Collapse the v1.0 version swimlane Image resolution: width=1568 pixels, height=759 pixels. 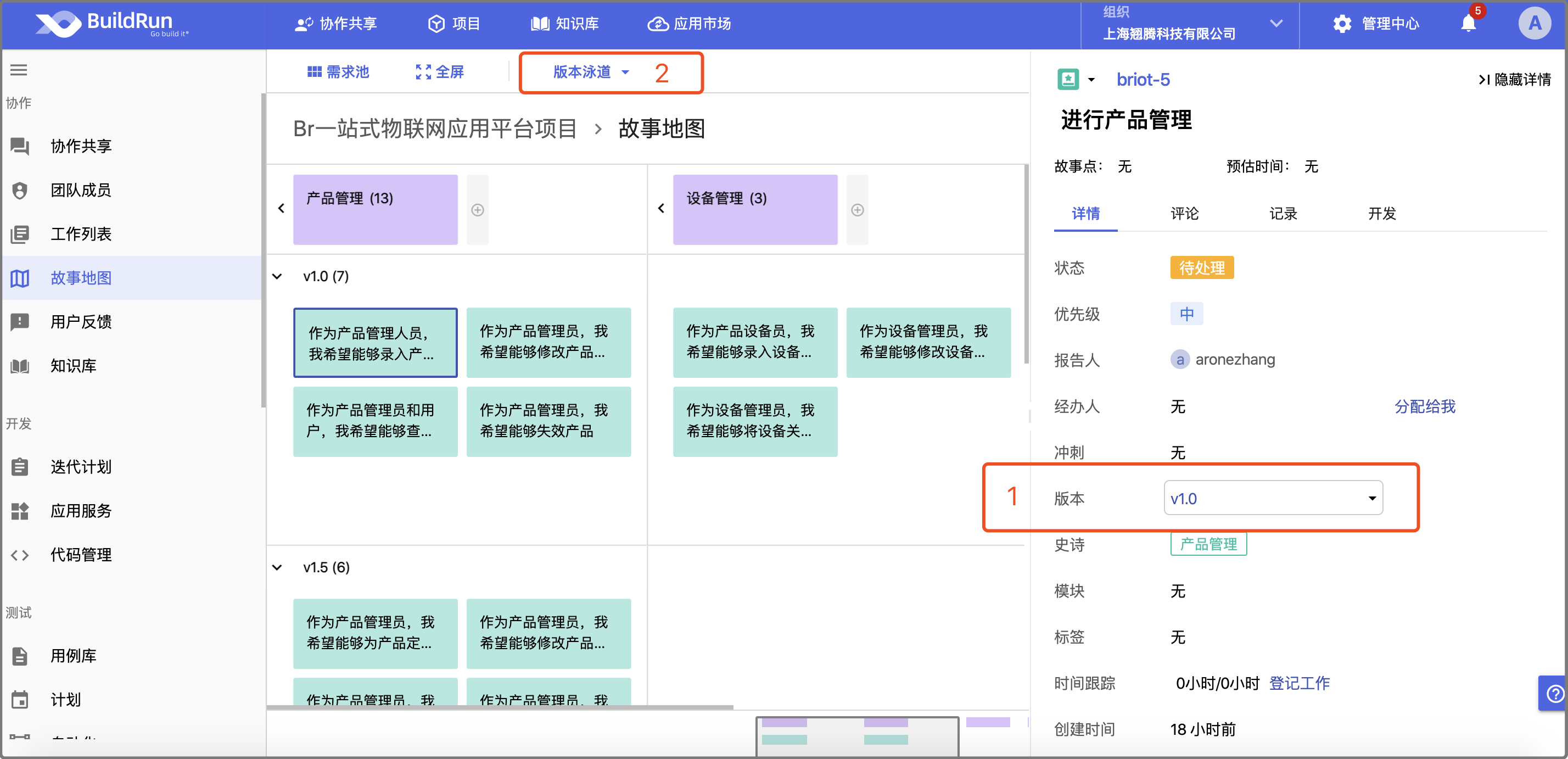(277, 276)
